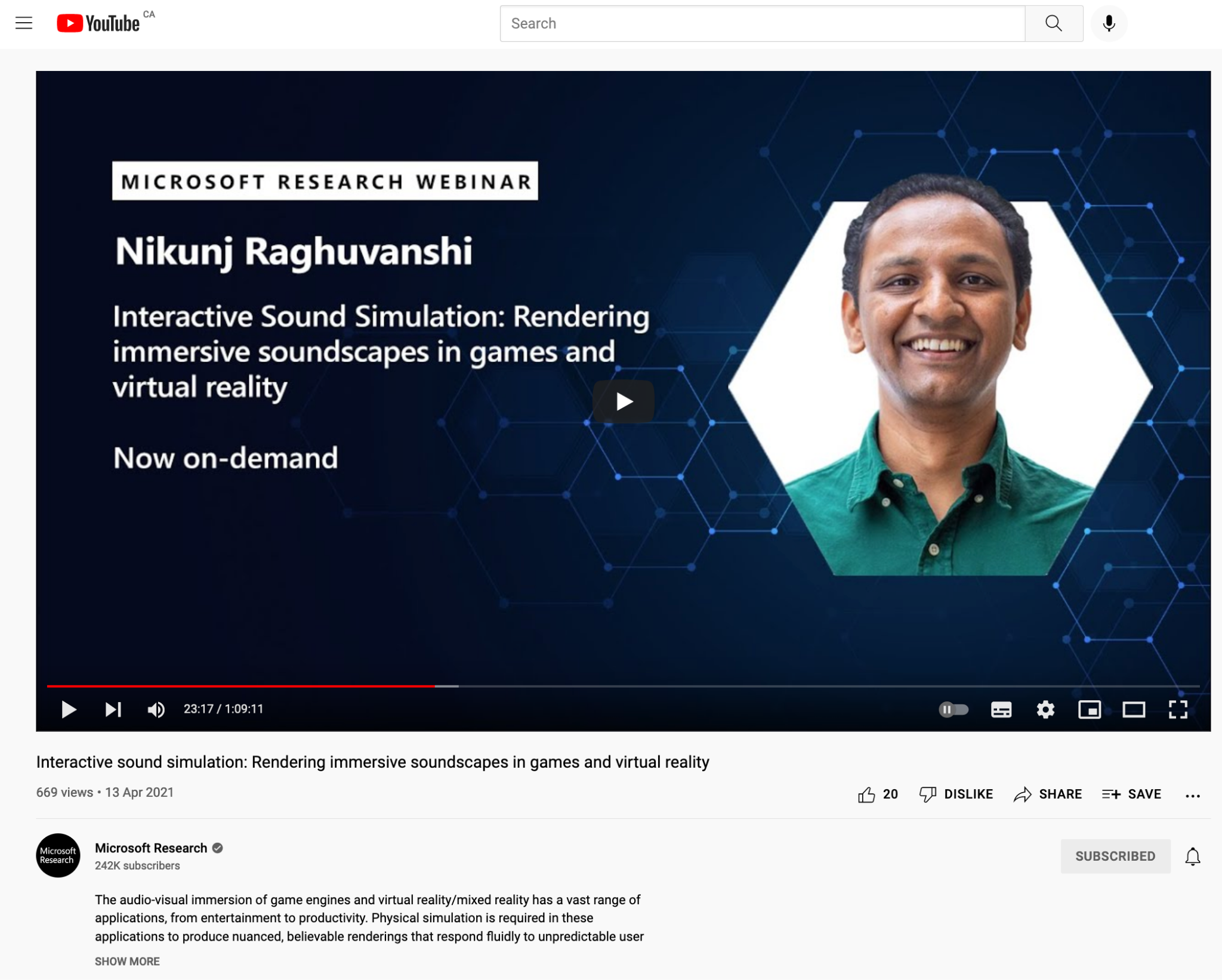Click the 23:17 / 1:09:11 time display
This screenshot has height=980, width=1222.
pos(223,709)
